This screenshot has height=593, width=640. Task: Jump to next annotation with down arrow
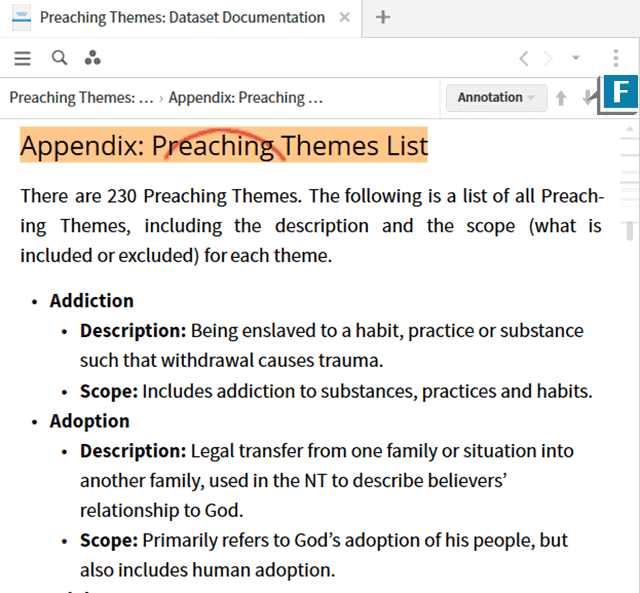(587, 98)
